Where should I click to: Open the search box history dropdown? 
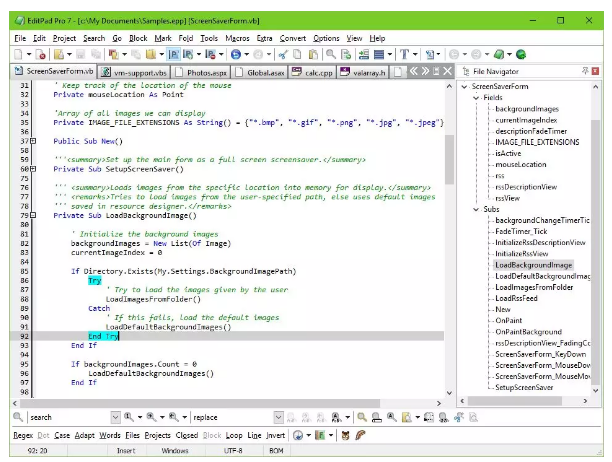coord(115,417)
